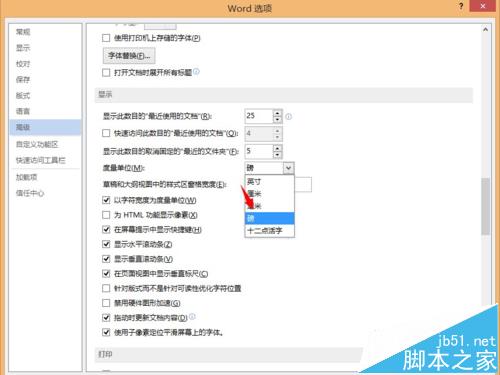The width and height of the screenshot is (500, 375).
Task: Click info icon beside the 25 recent documents field
Action: (x=289, y=117)
